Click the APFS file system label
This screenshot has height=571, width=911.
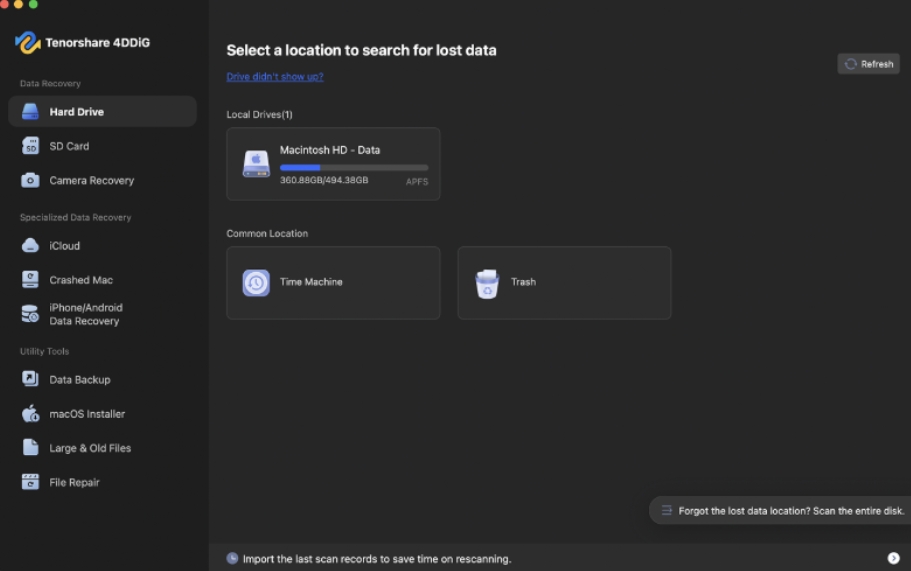tap(417, 181)
